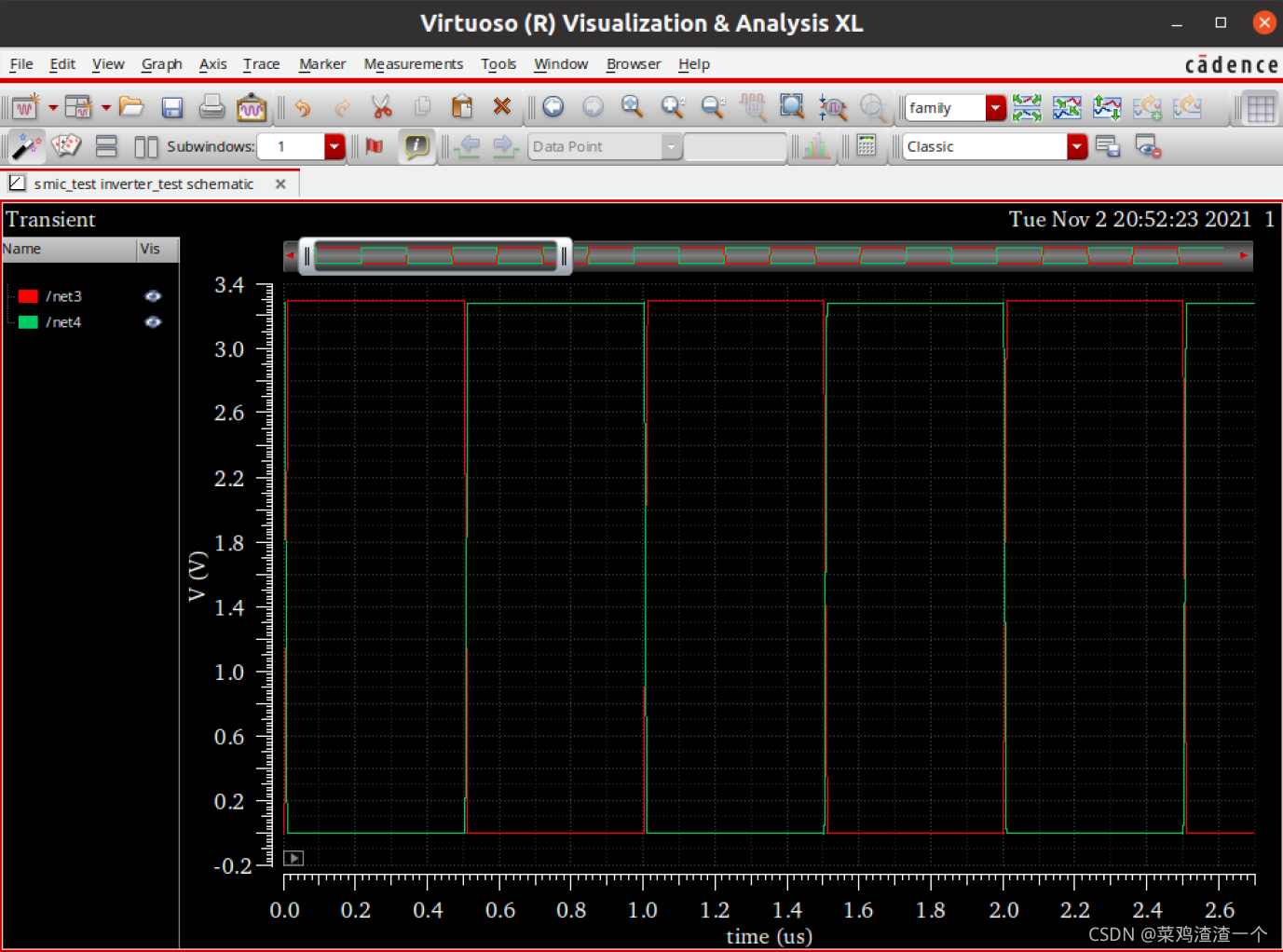Open the Measurements menu

pos(413,63)
